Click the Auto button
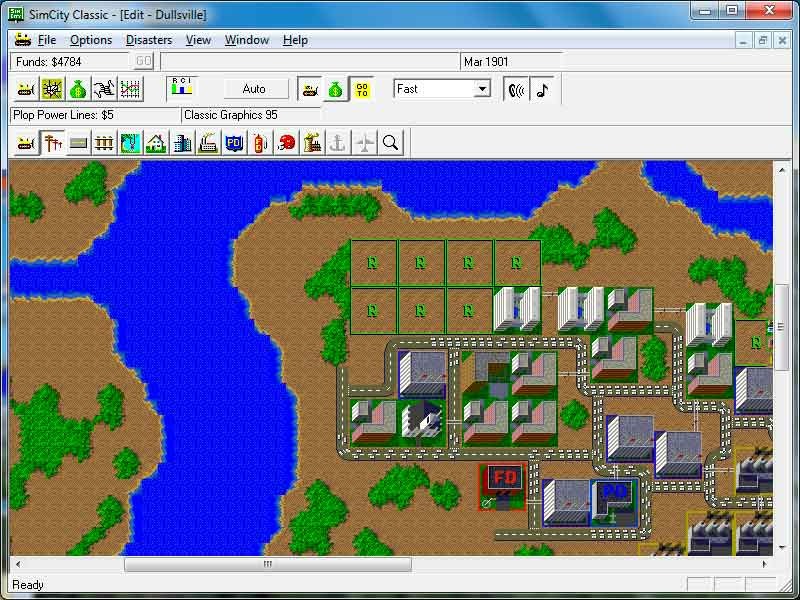Screen dimensions: 800x600 (254, 89)
